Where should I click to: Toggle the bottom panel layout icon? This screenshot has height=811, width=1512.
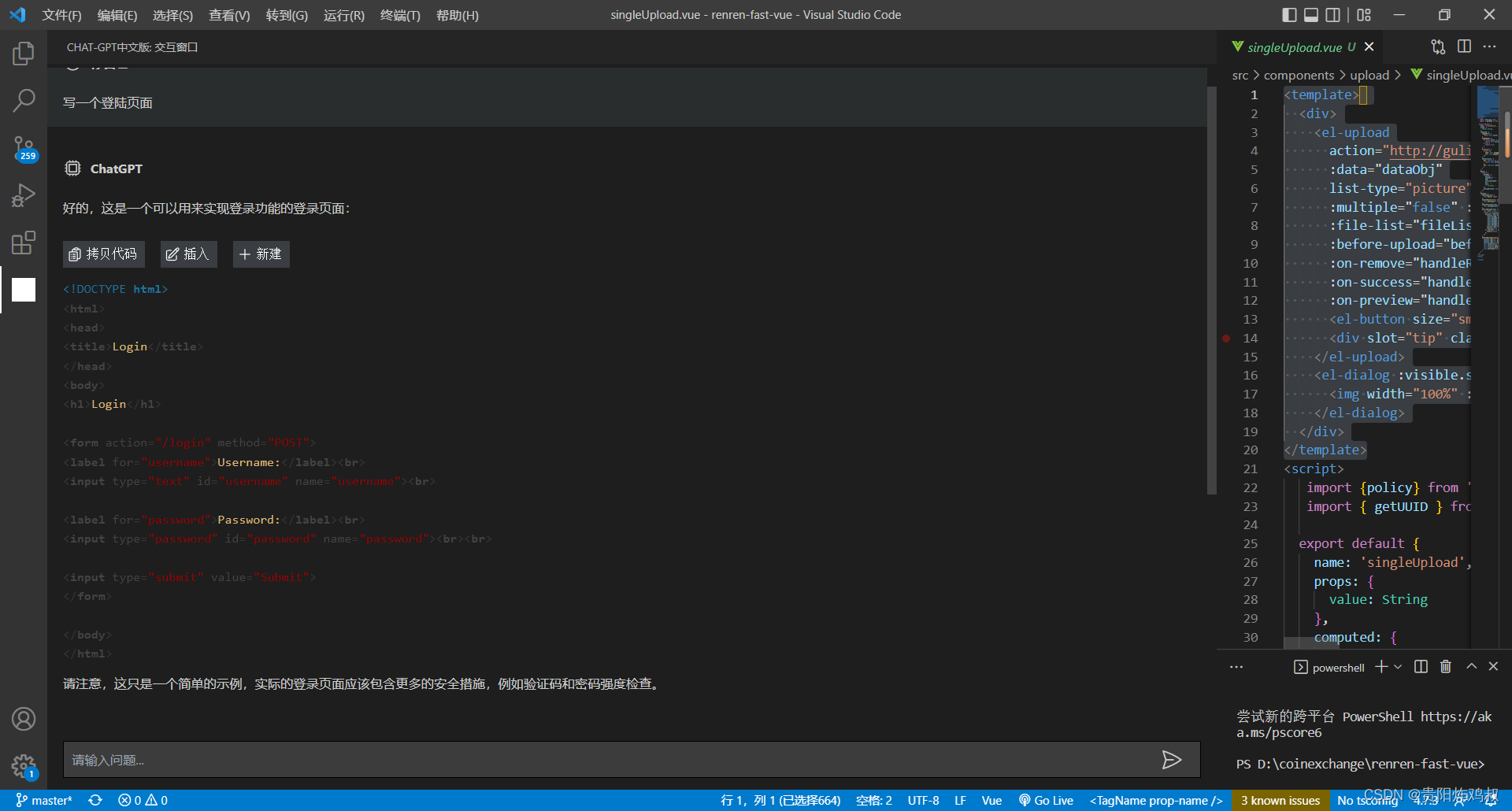point(1311,14)
